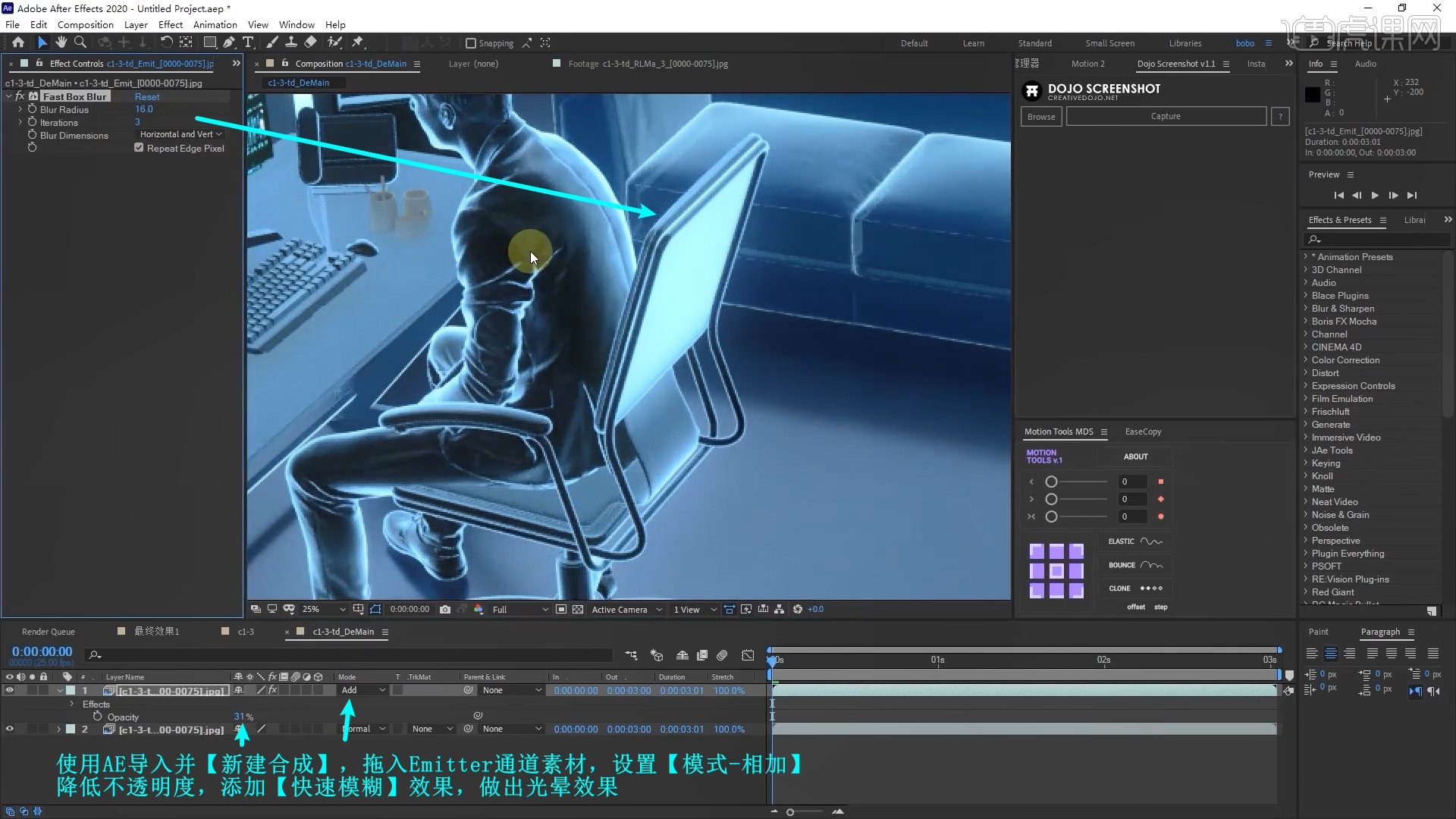Click the Graph Editor icon in the timeline
The image size is (1456, 819).
tap(748, 655)
